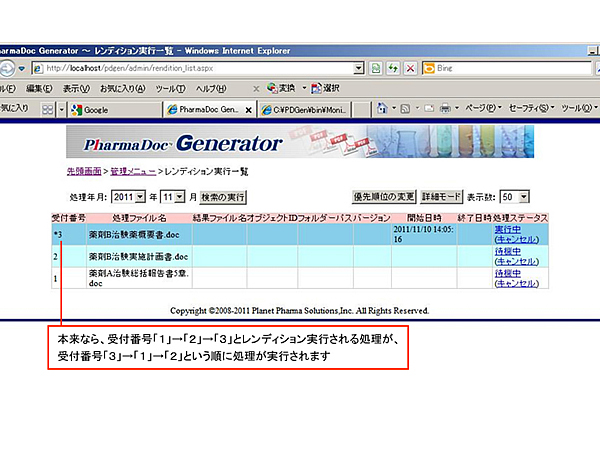This screenshot has height=450, width=600.
Task: Open the year 2011 dropdown
Action: [140, 197]
